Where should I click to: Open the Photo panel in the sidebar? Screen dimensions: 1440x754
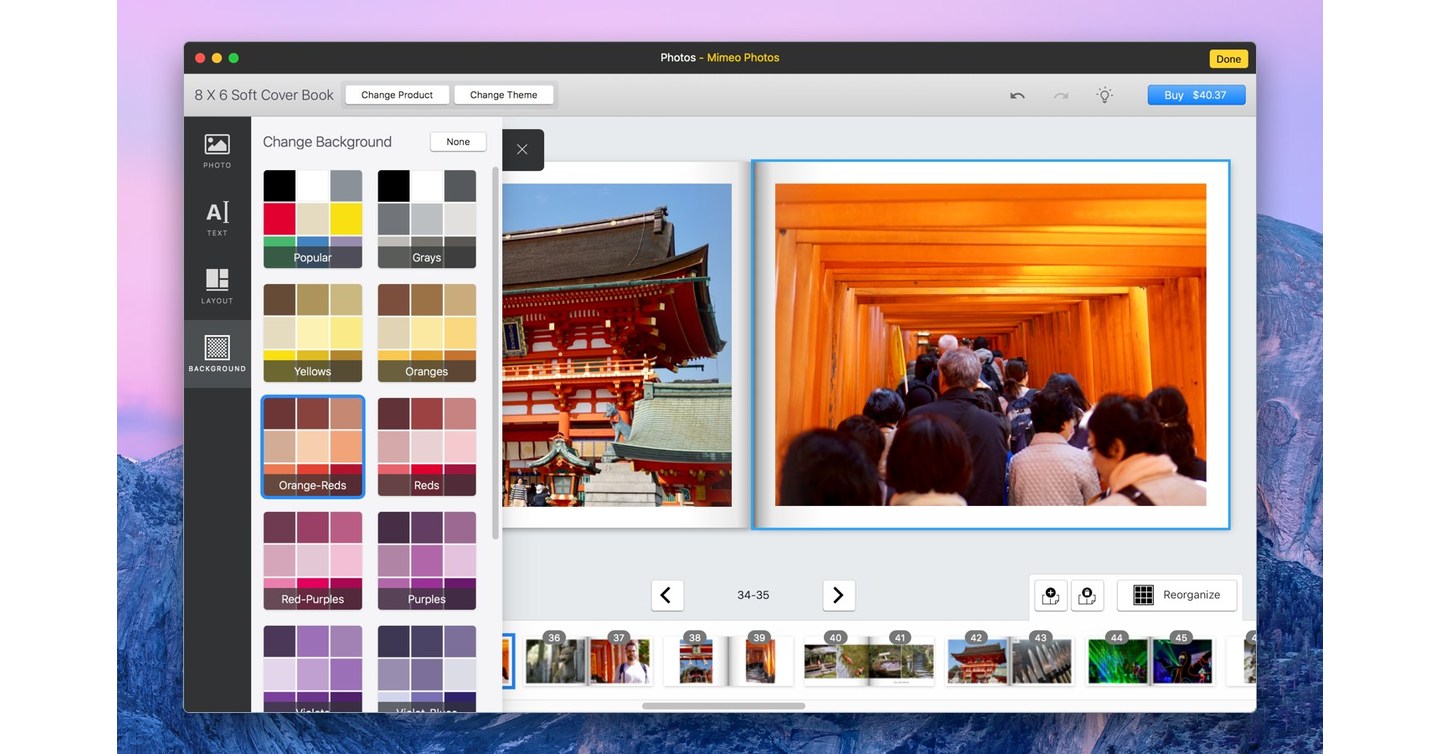coord(216,150)
